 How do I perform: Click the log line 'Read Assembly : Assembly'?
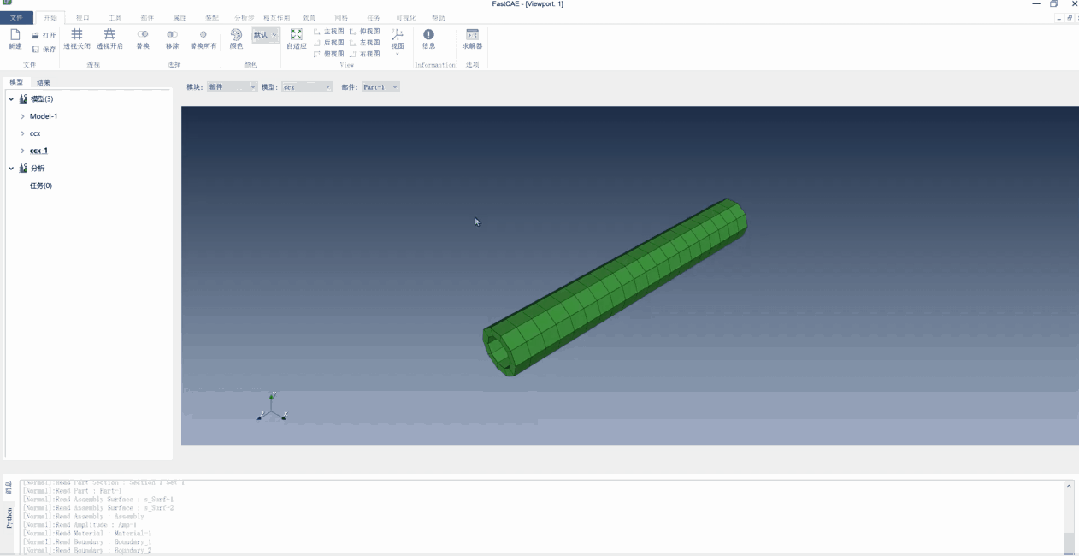pyautogui.click(x=83, y=515)
